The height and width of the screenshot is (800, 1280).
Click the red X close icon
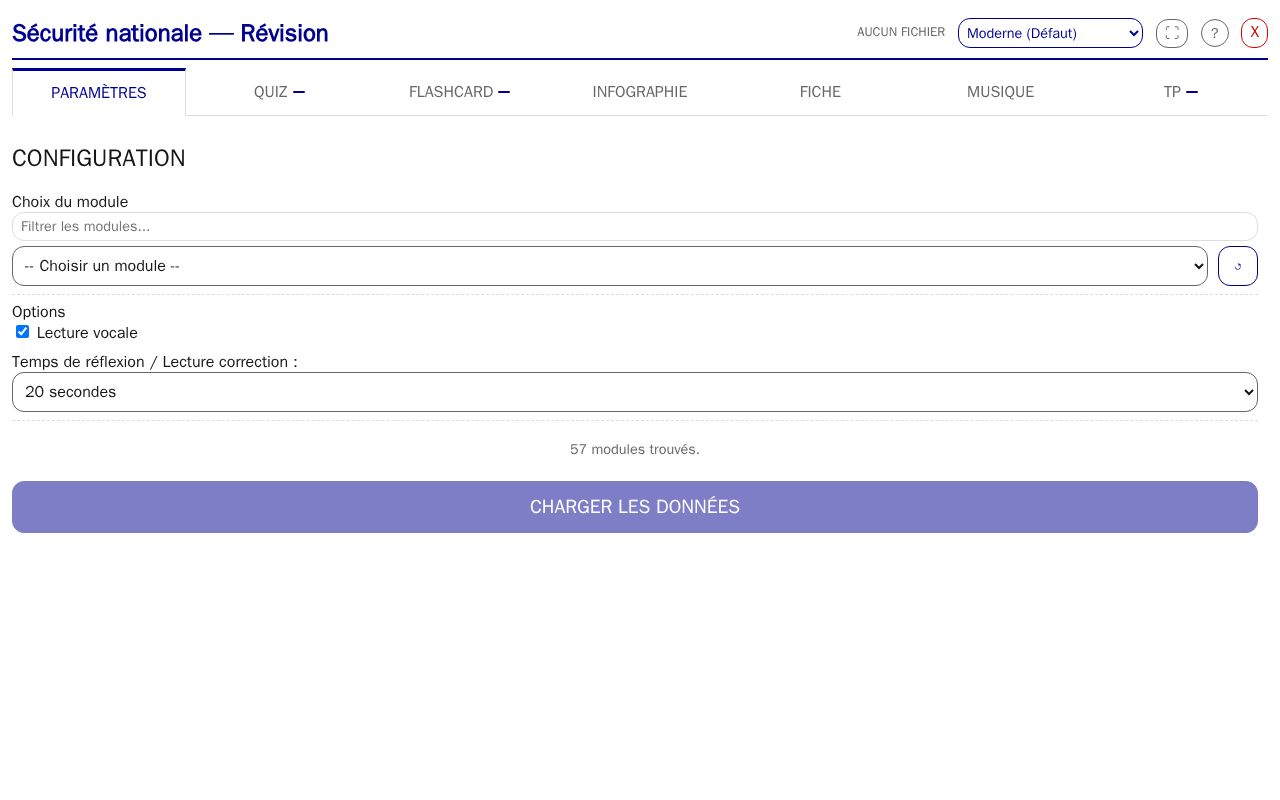tap(1254, 33)
